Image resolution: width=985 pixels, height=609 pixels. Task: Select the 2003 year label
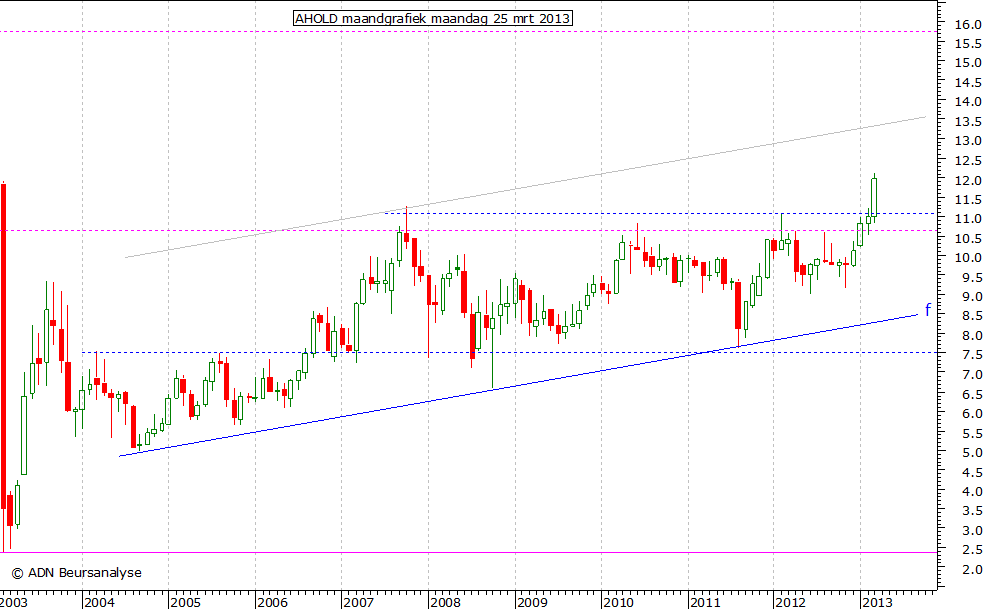14,603
